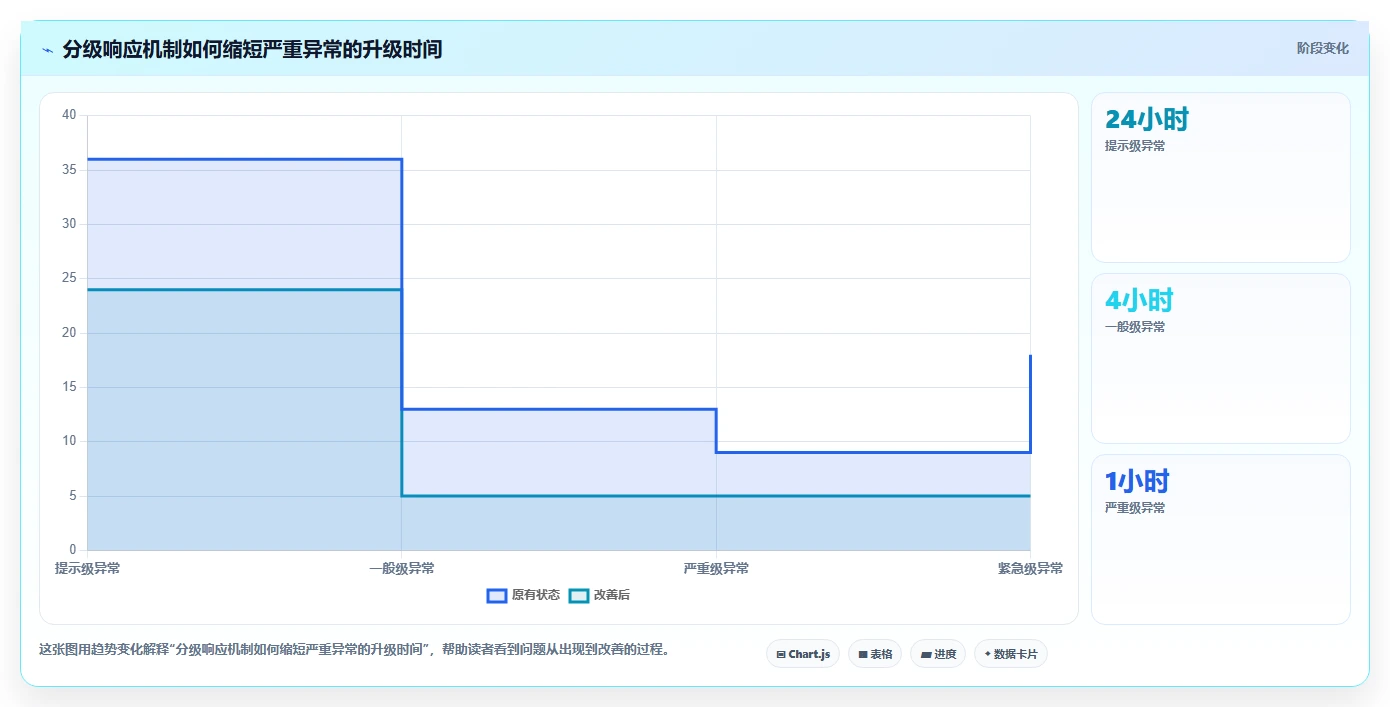Click the icon in the 表格 tag
The width and height of the screenshot is (1390, 707).
point(863,655)
